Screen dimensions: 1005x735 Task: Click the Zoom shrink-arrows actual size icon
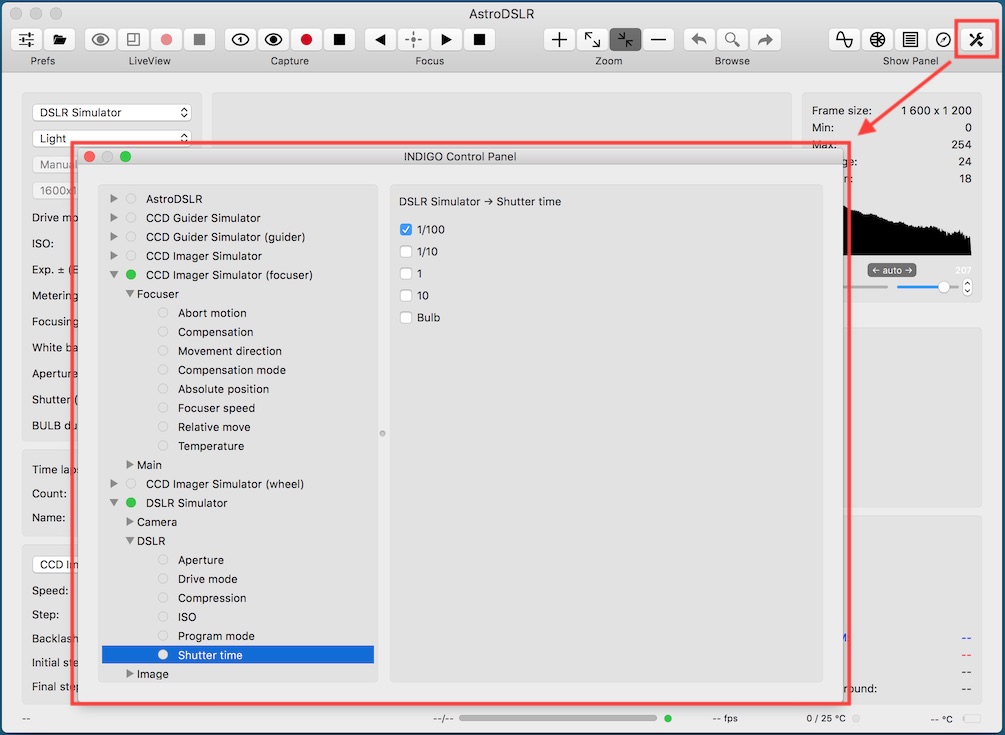[x=625, y=40]
